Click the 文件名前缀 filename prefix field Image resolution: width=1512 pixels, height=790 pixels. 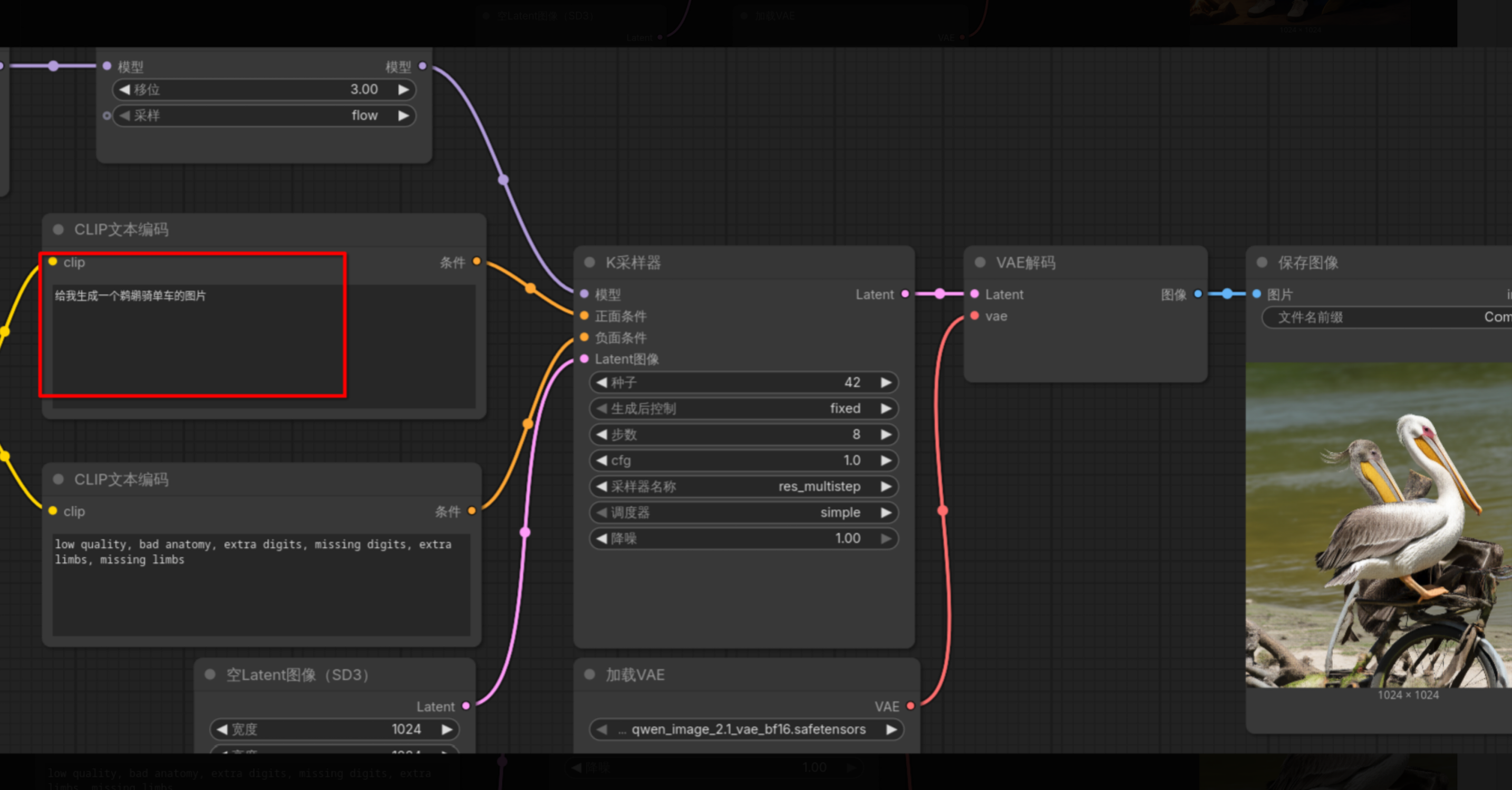point(1388,317)
